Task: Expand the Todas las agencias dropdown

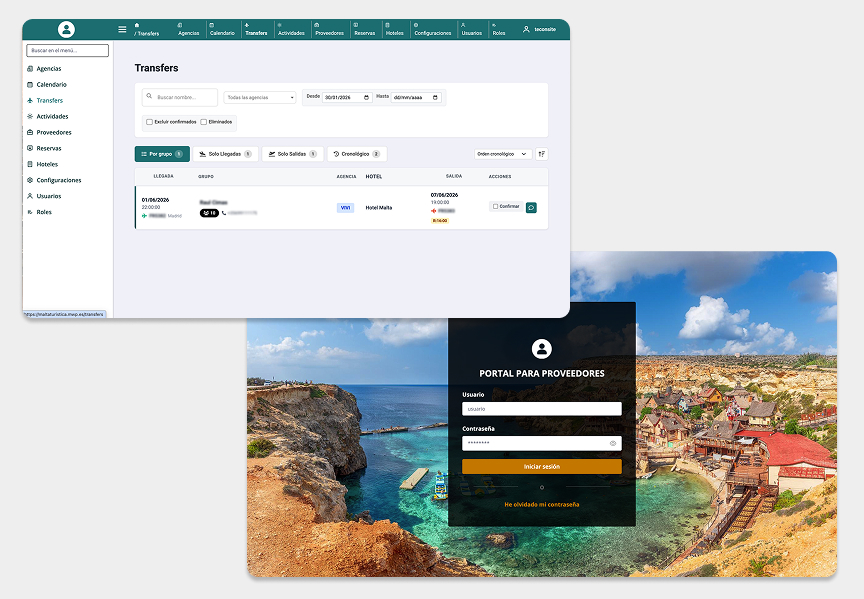Action: pyautogui.click(x=260, y=97)
